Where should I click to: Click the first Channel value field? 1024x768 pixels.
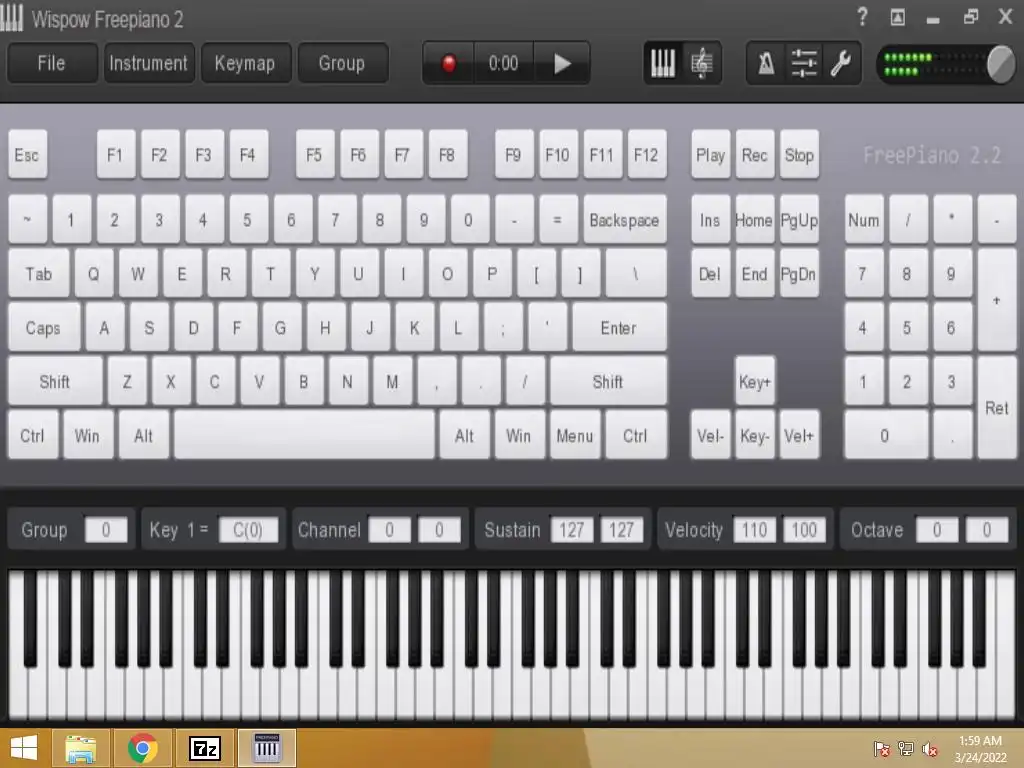click(x=389, y=530)
